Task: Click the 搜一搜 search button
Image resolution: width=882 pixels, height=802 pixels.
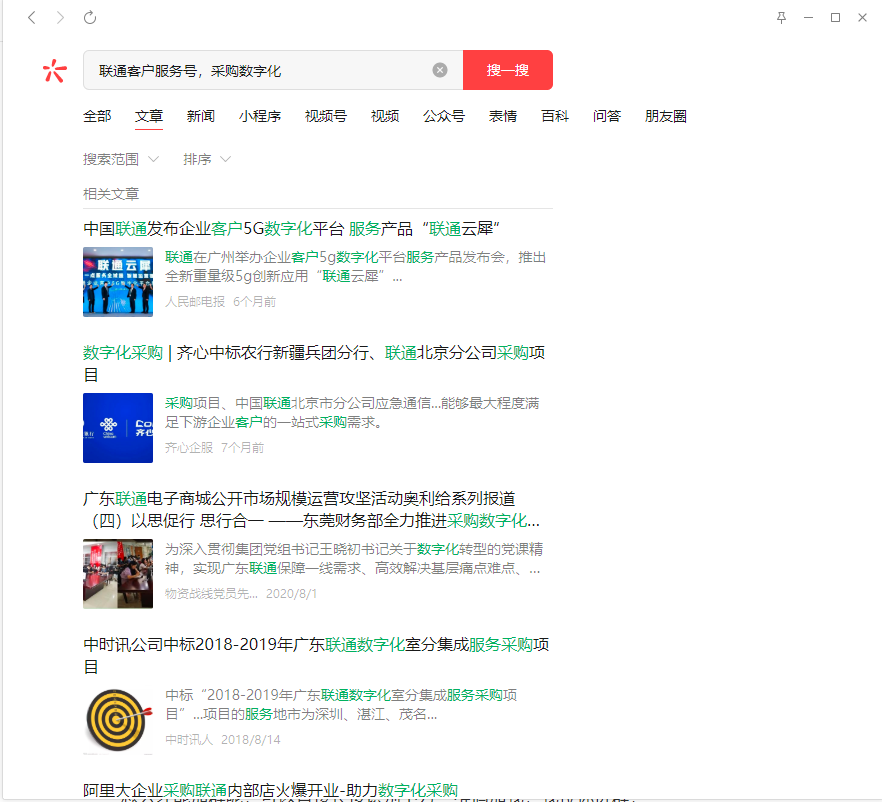Action: click(507, 70)
